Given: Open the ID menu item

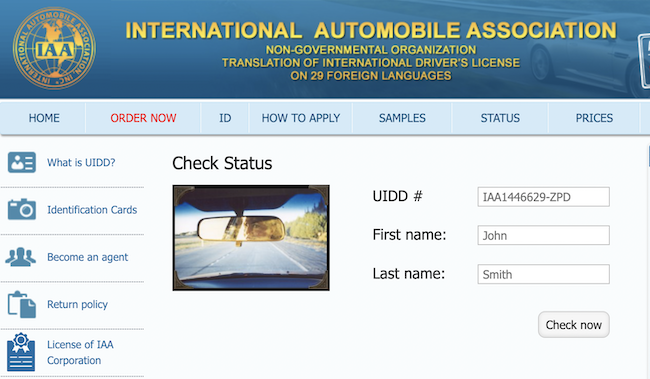Looking at the screenshot, I should click(x=225, y=118).
